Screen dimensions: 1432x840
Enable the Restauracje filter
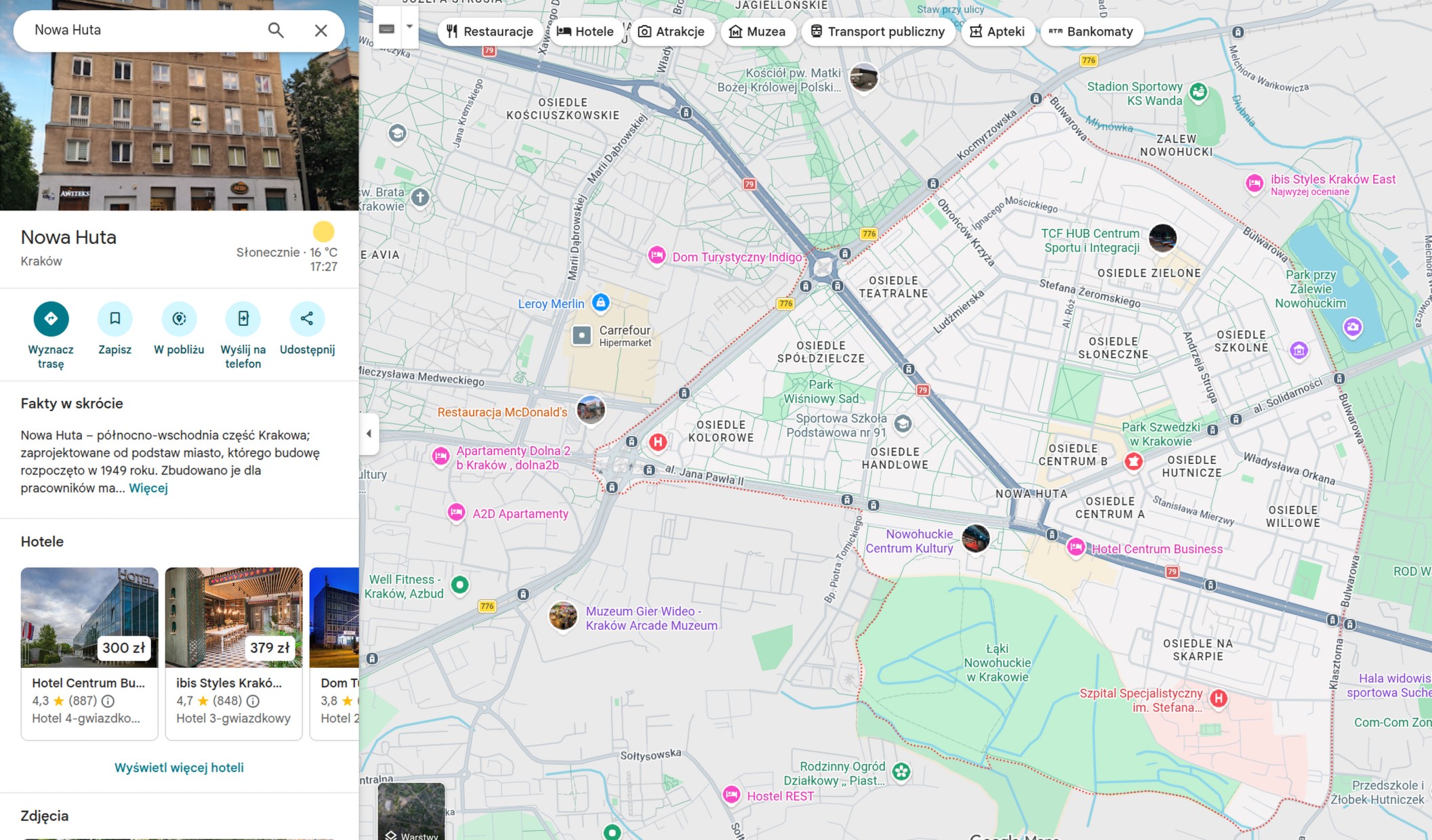[491, 31]
